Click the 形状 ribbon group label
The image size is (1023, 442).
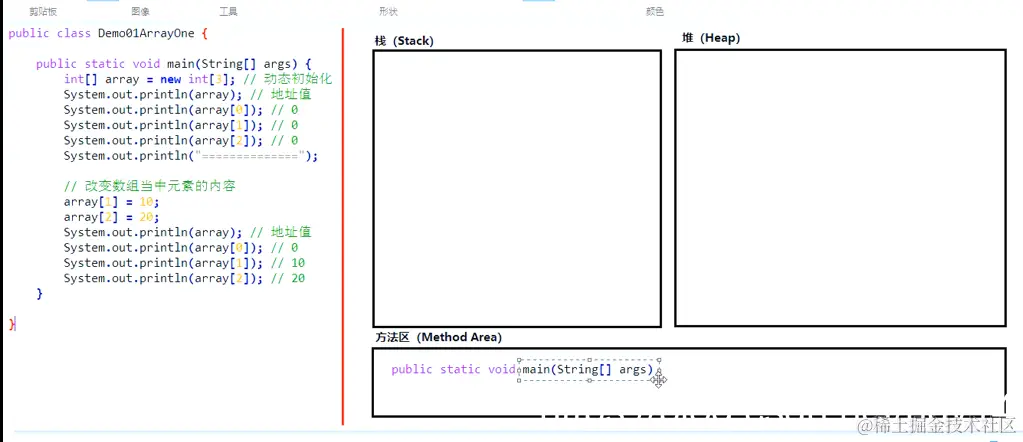[388, 12]
